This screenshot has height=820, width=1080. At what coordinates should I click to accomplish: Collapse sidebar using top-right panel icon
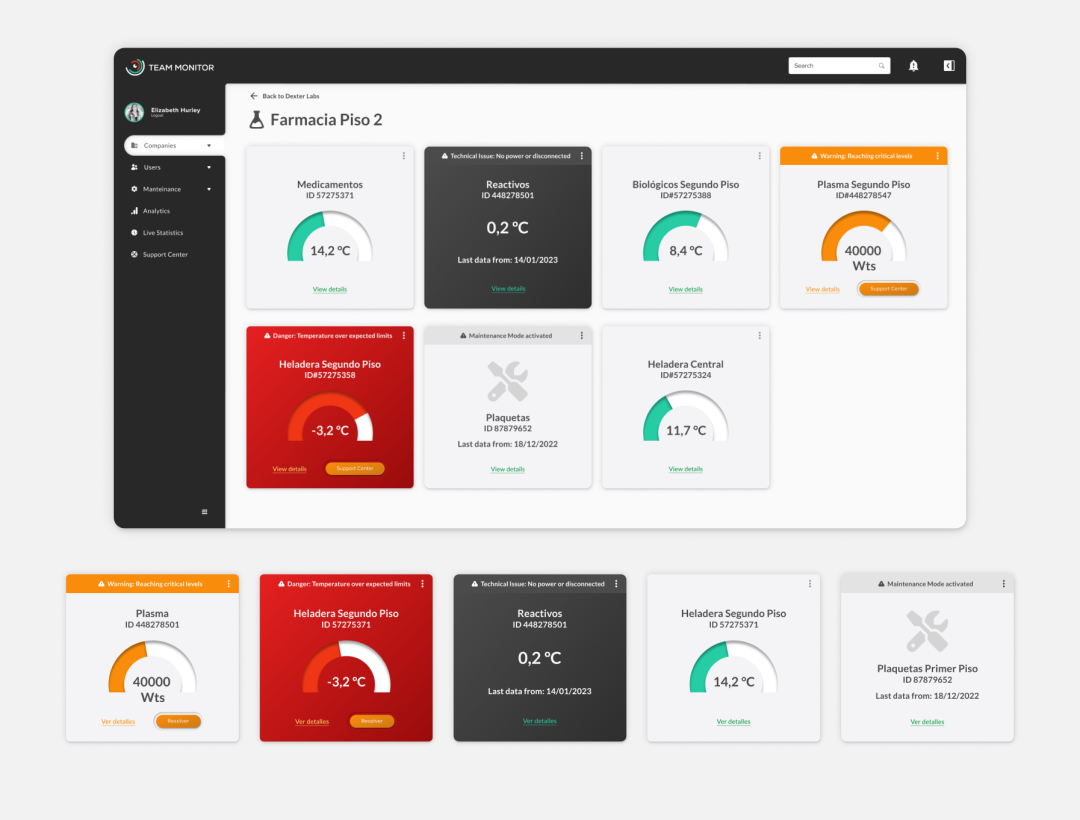pos(949,66)
